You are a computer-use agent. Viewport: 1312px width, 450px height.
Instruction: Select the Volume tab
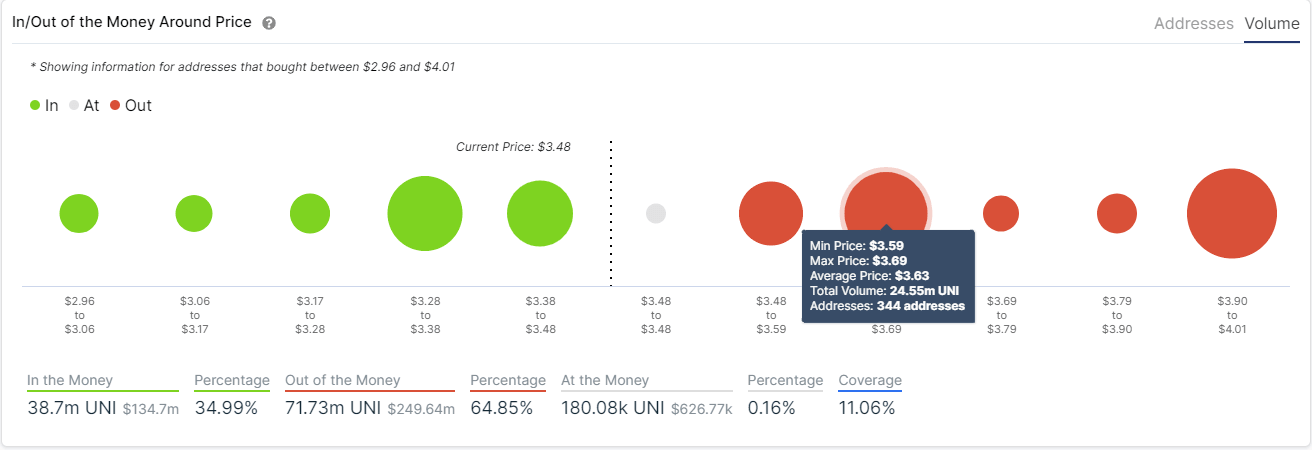point(1272,23)
